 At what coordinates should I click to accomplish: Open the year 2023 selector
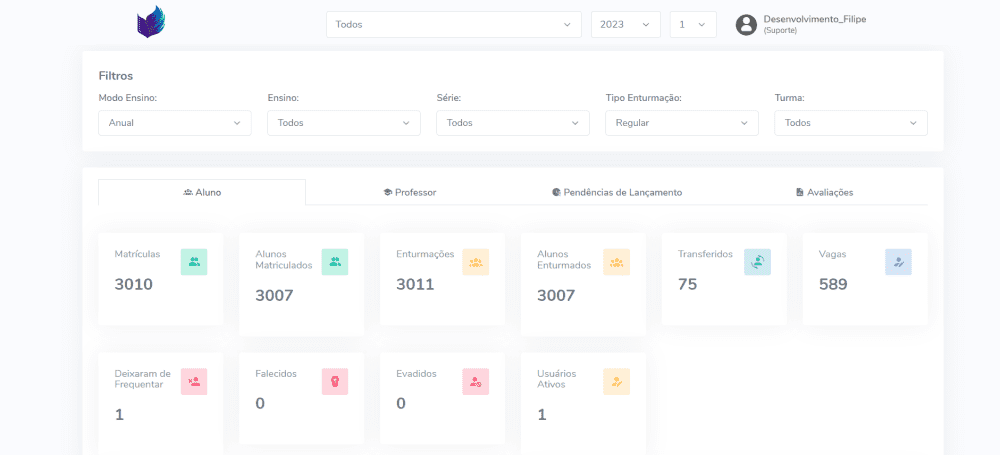coord(625,25)
